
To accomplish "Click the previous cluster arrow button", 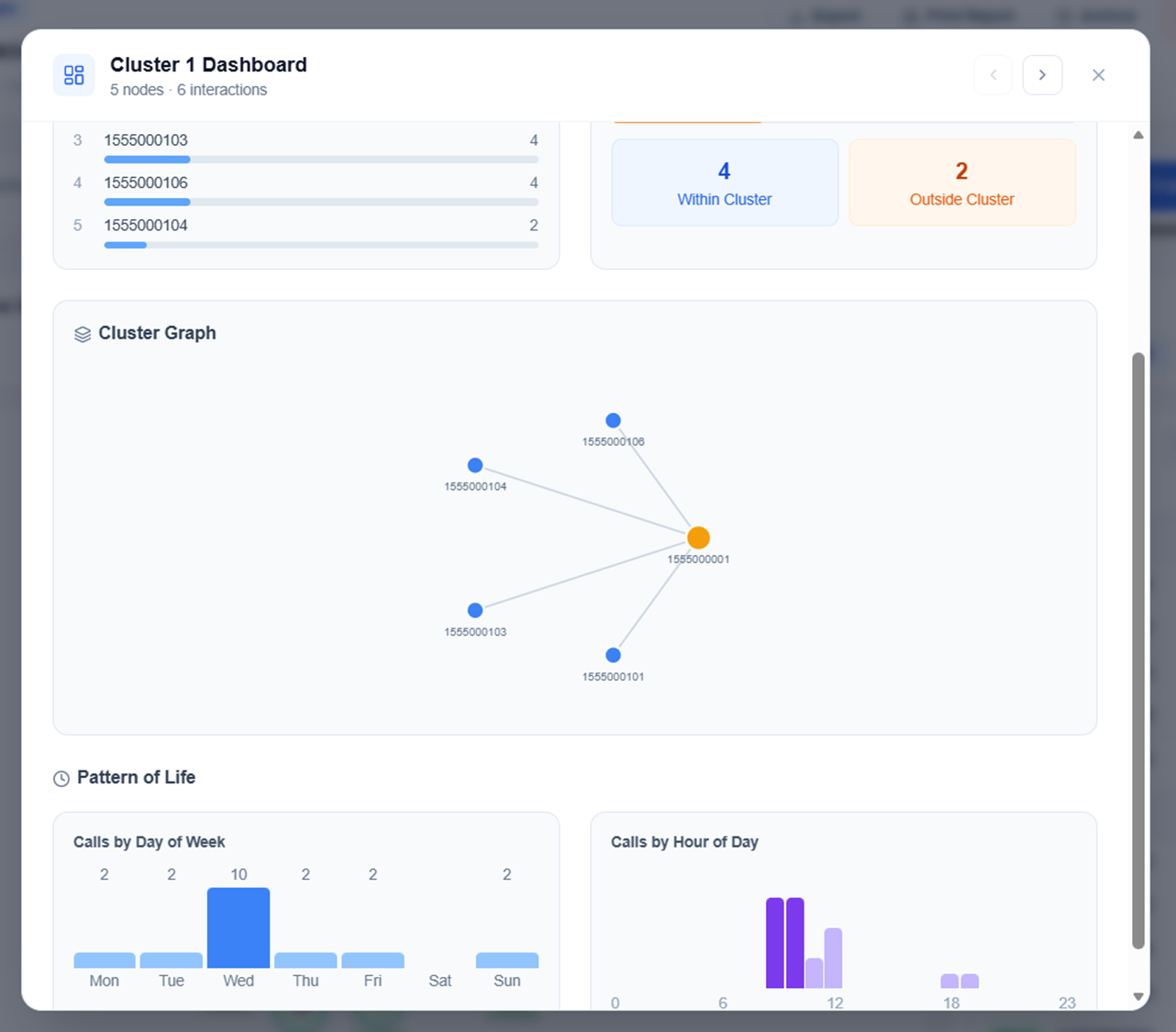I will (x=993, y=74).
